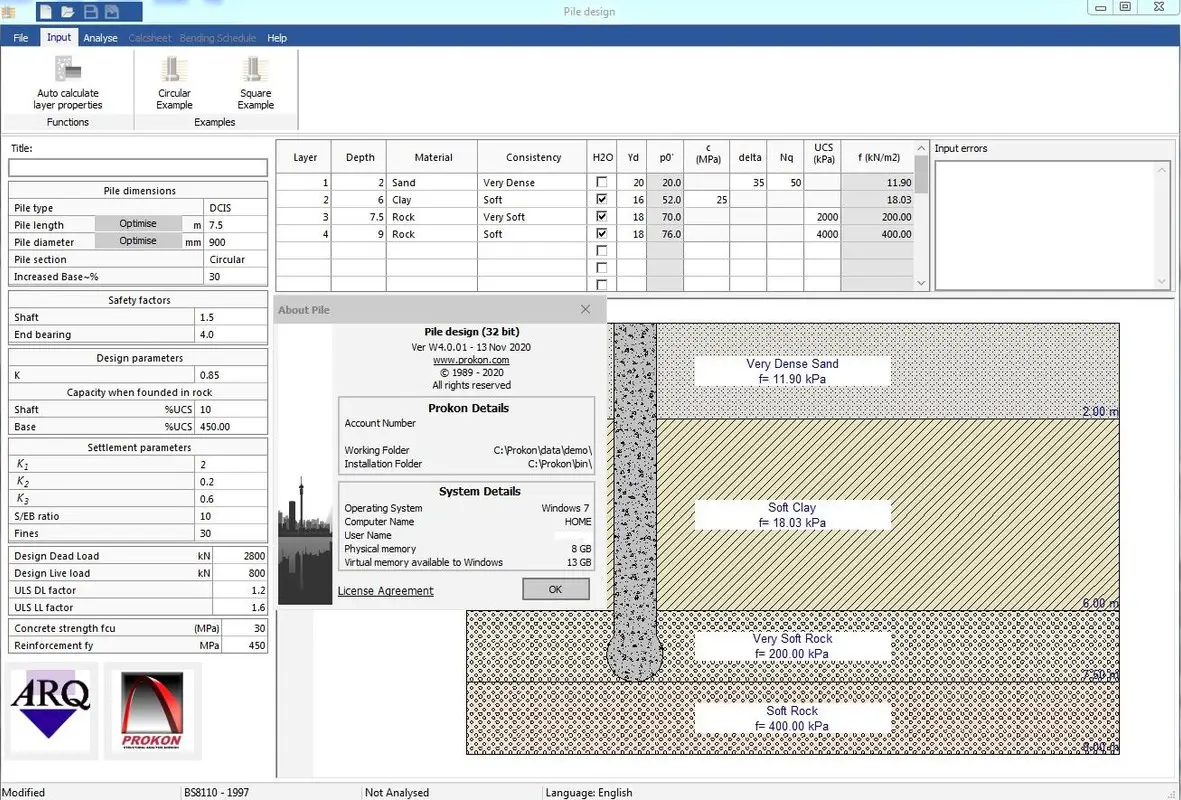Toggle H2O checkbox for the Clay layer
The image size is (1181, 800).
point(601,200)
